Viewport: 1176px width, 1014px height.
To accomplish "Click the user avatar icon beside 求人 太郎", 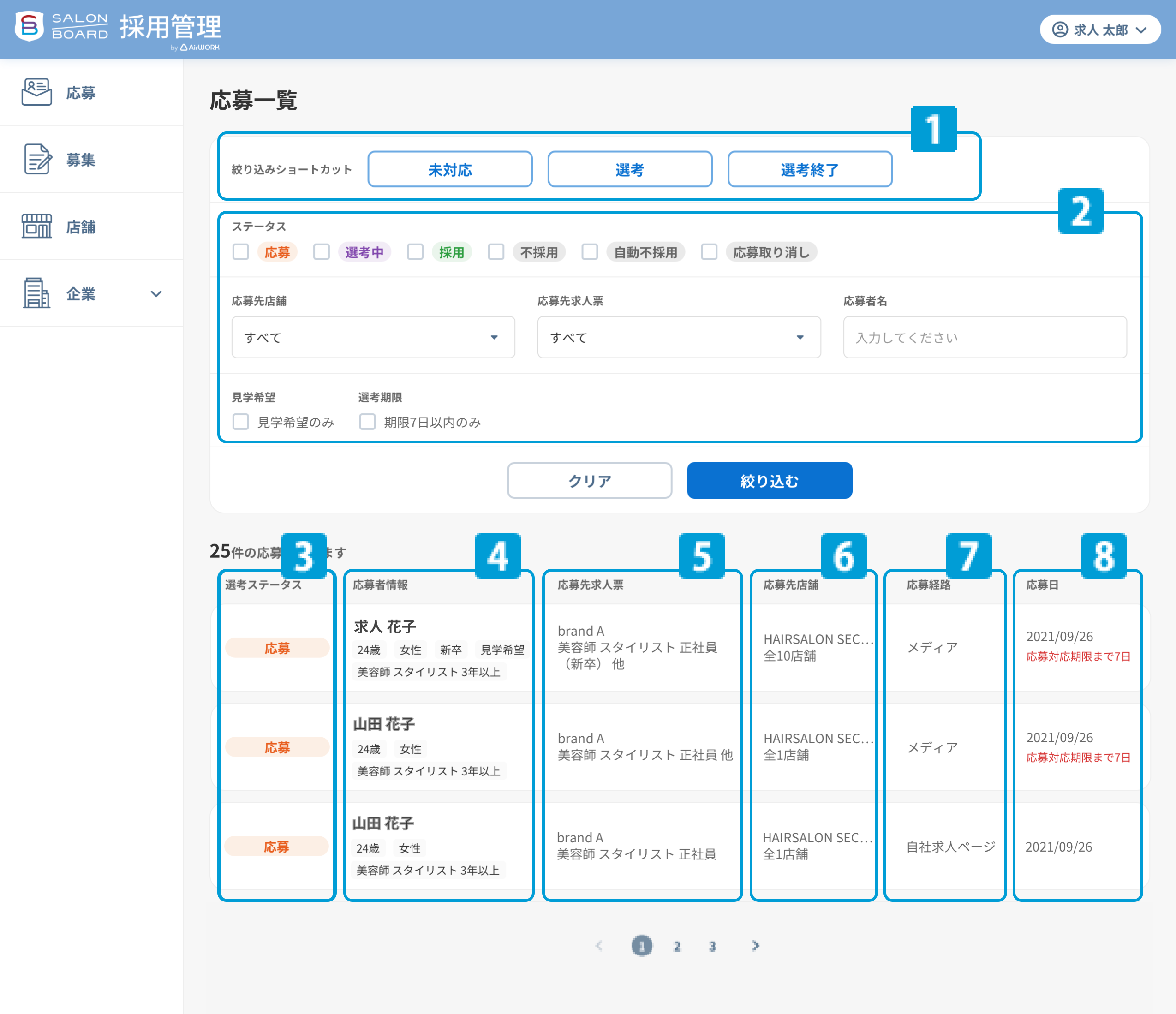I will tap(1060, 30).
